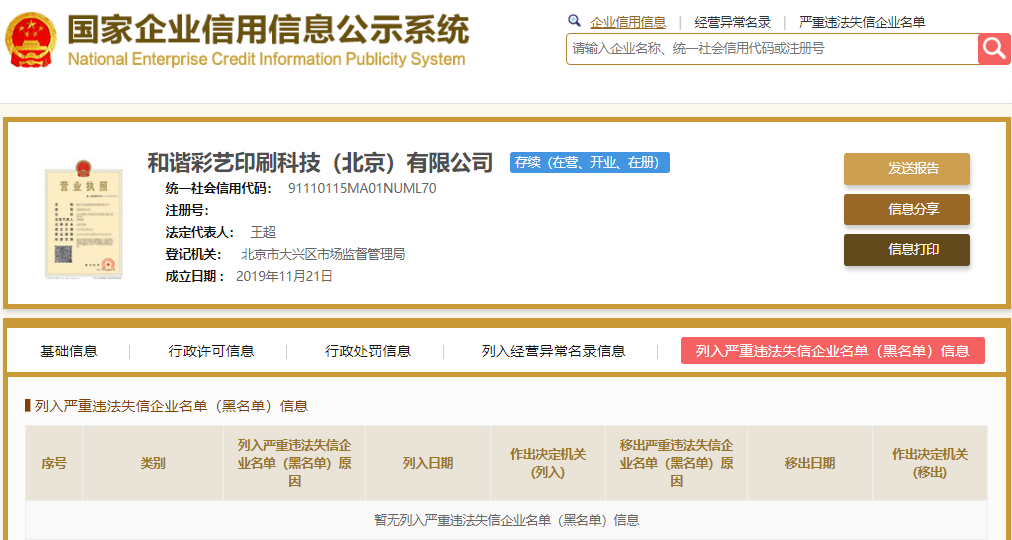Select the 企业信用信息 search category link

[x=628, y=23]
